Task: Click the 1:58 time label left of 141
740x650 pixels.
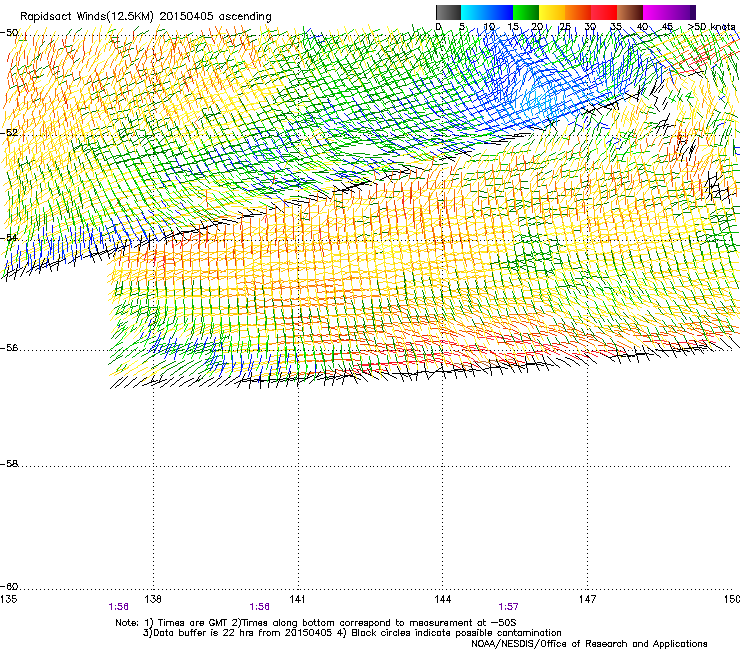Action: [260, 607]
